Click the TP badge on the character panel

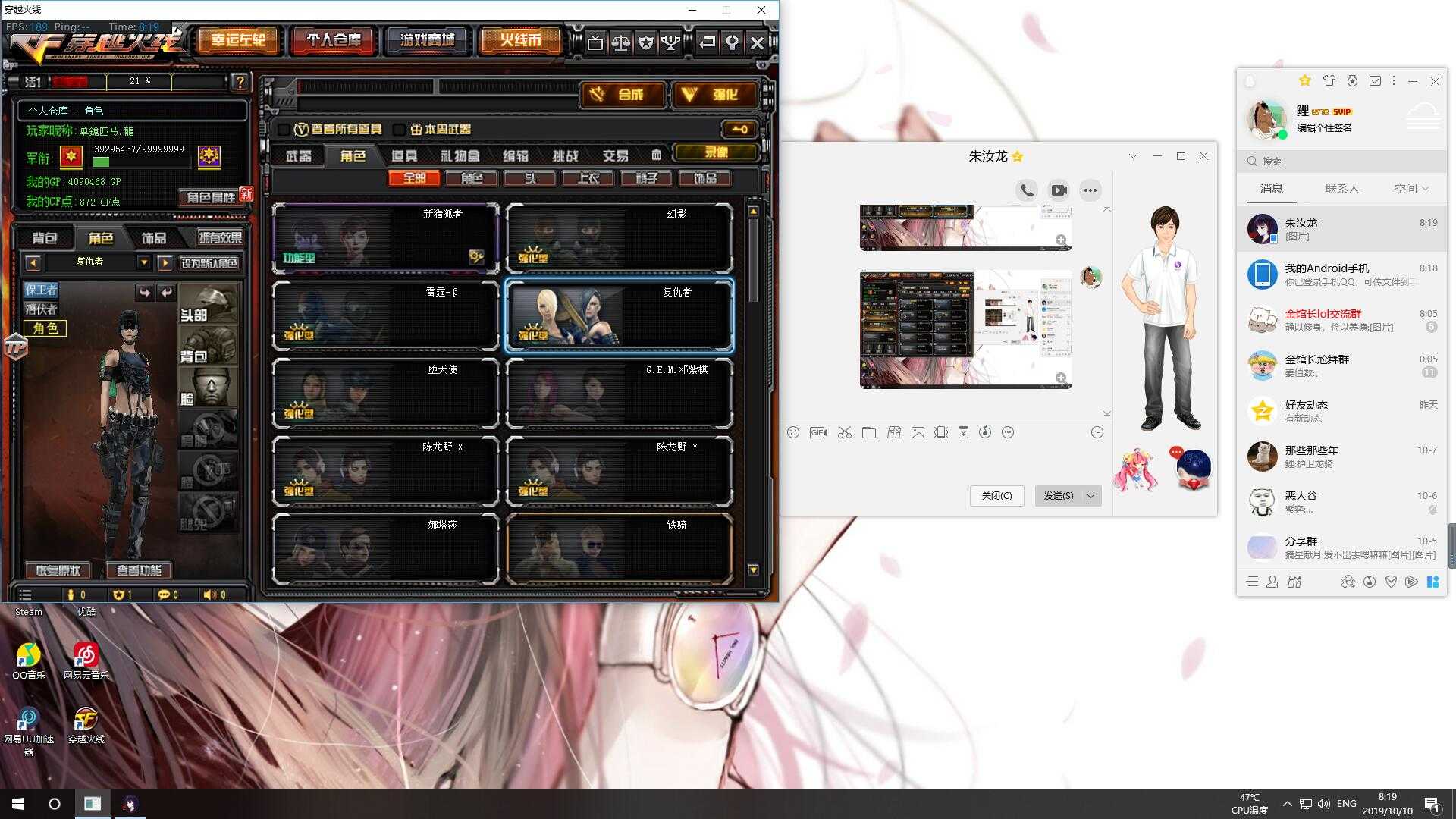coord(16,347)
